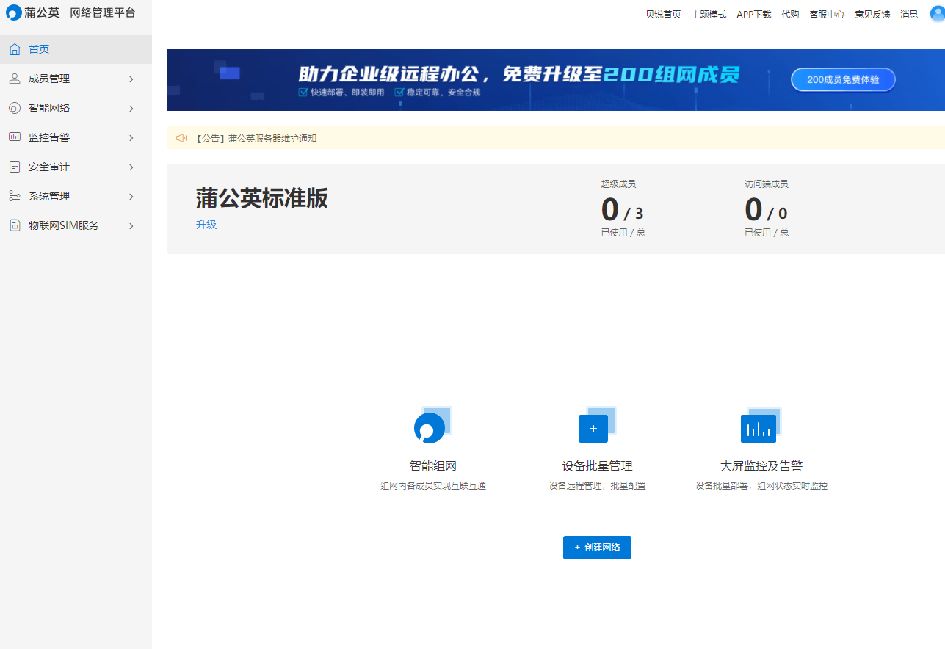Click the 创建网络 button

[x=597, y=547]
